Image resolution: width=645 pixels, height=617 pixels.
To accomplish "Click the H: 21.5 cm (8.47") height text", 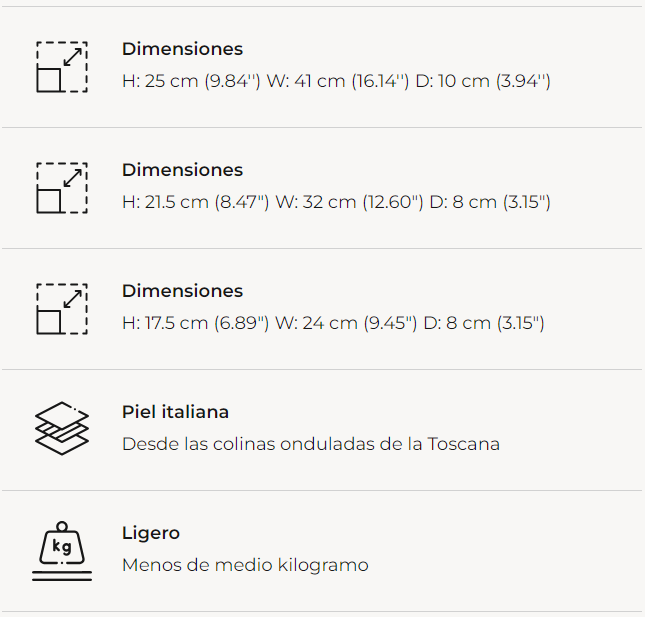I will tap(196, 202).
